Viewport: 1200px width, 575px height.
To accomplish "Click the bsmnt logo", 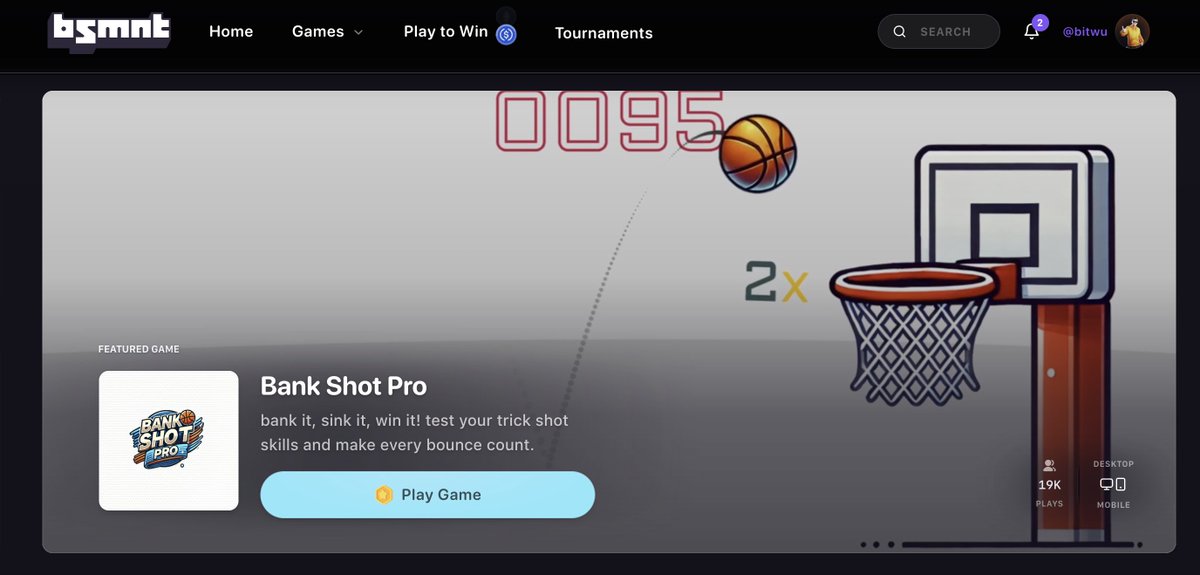I will (110, 32).
